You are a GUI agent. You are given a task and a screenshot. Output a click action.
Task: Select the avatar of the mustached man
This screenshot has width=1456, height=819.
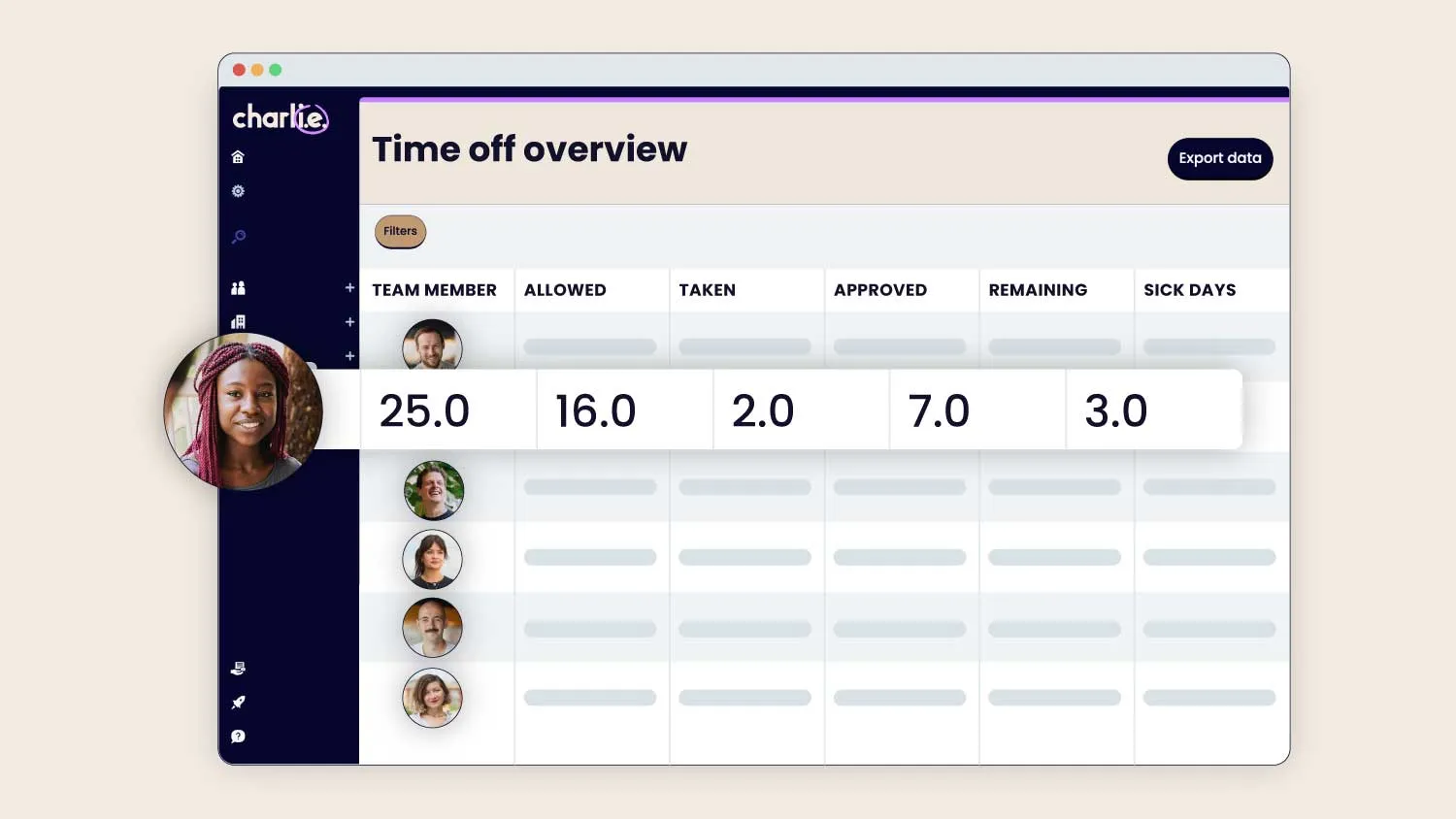[432, 628]
